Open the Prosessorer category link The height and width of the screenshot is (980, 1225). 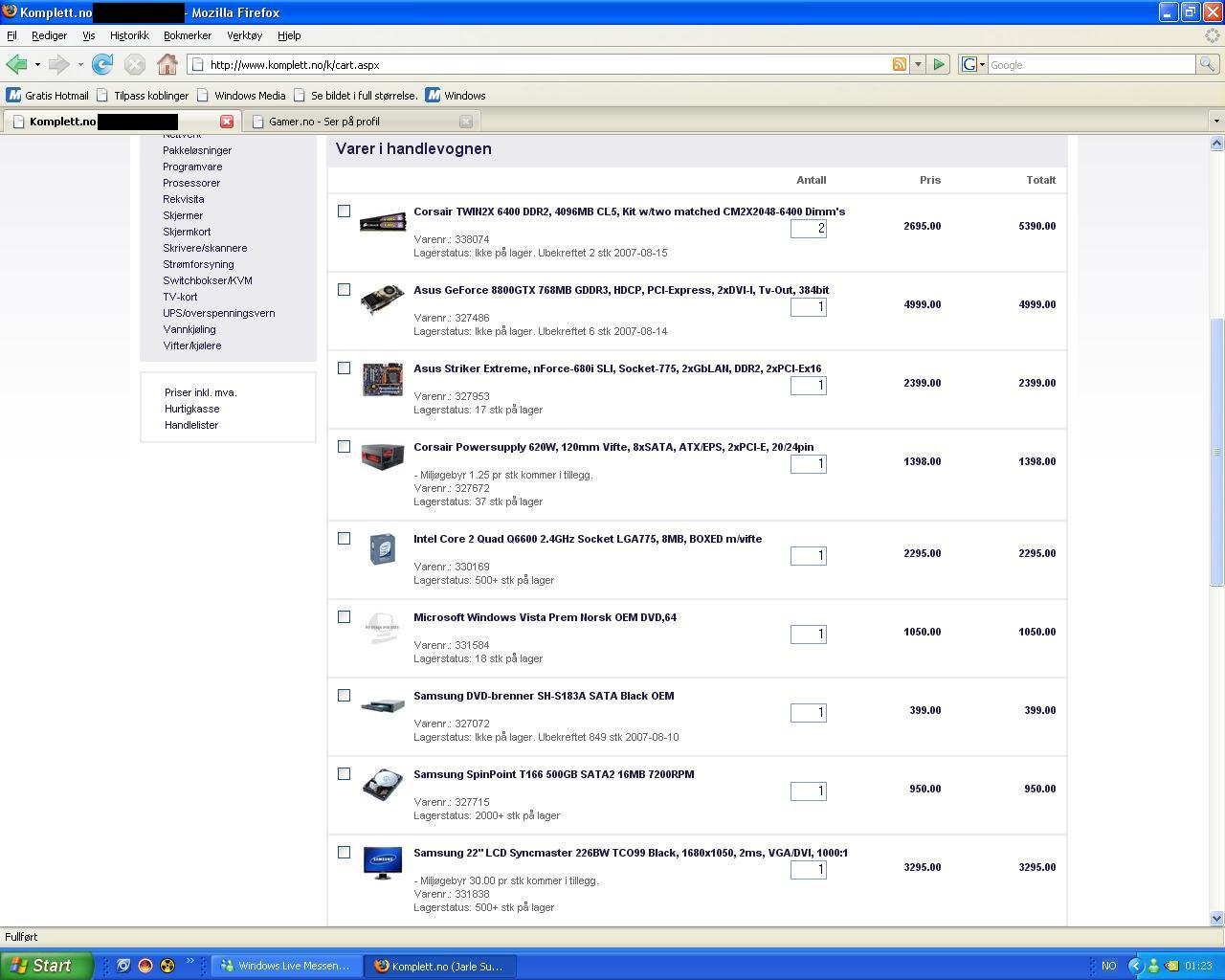191,183
